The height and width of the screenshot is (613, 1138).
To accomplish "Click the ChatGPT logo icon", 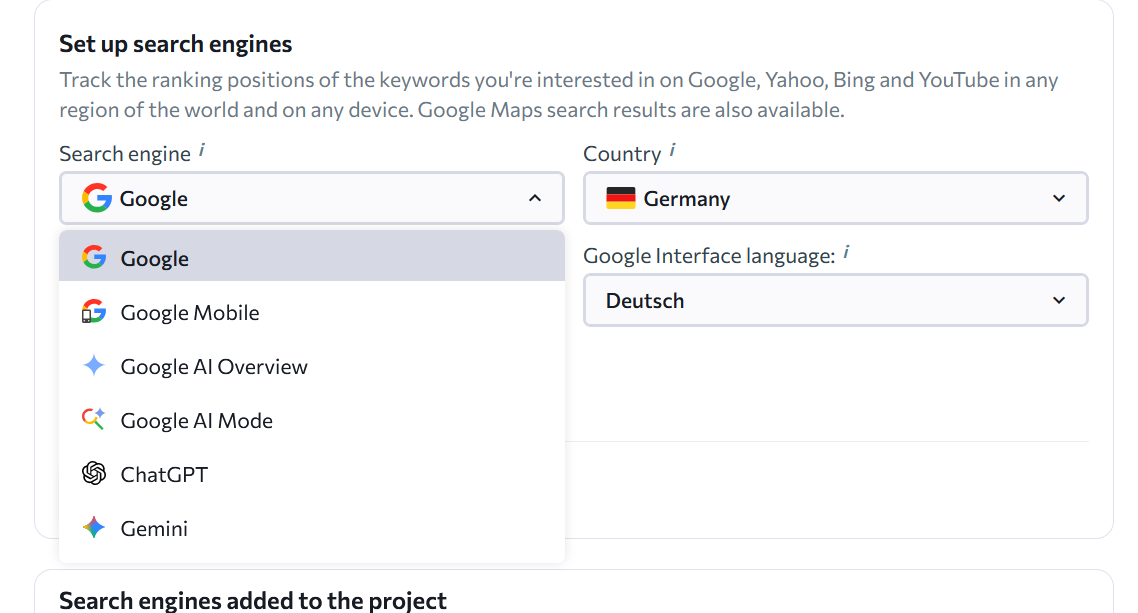I will point(94,474).
